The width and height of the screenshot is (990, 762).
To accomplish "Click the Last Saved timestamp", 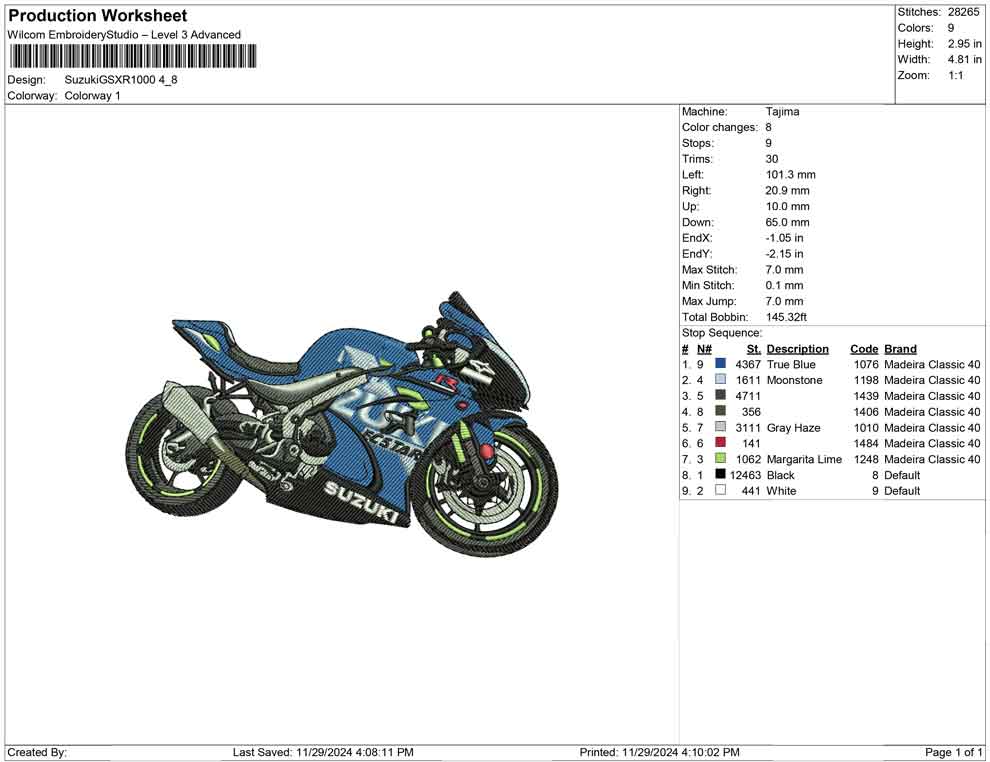I will tap(323, 752).
